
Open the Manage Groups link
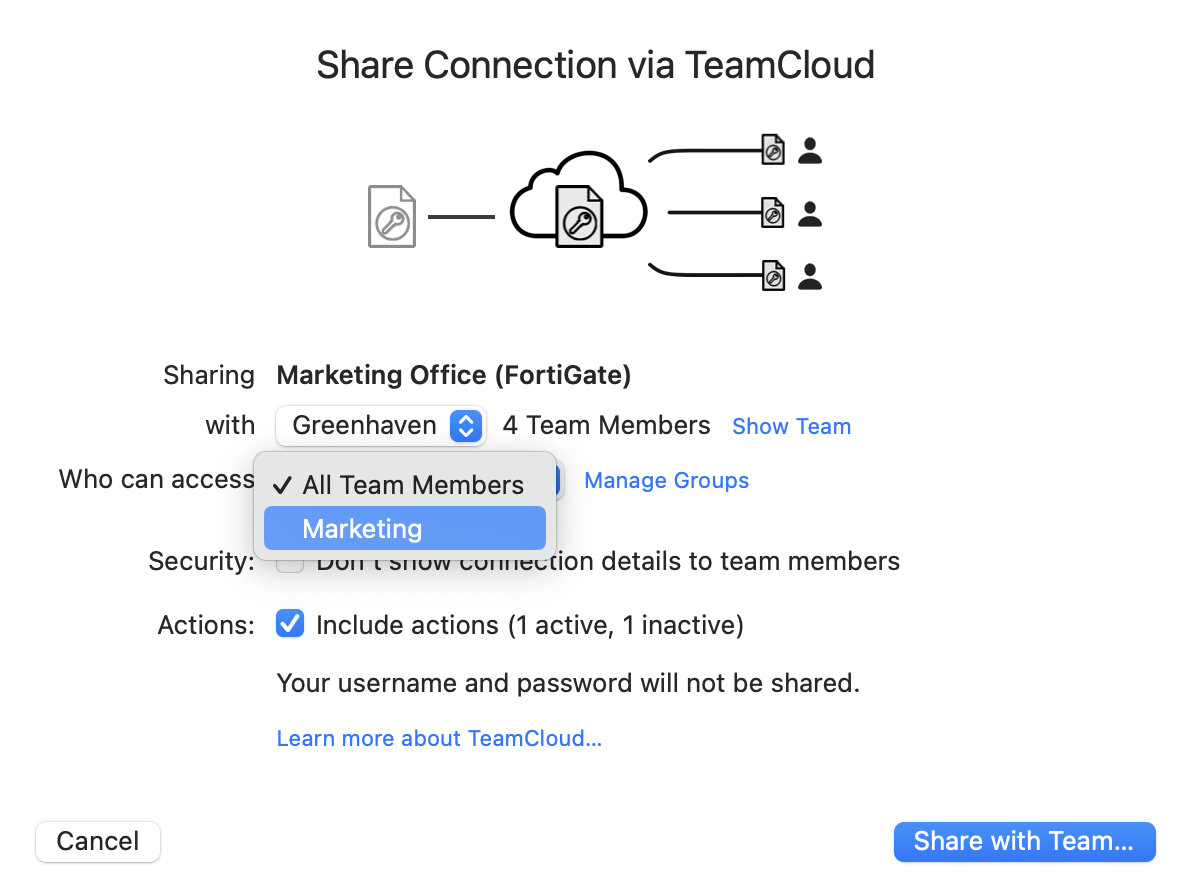pyautogui.click(x=666, y=480)
